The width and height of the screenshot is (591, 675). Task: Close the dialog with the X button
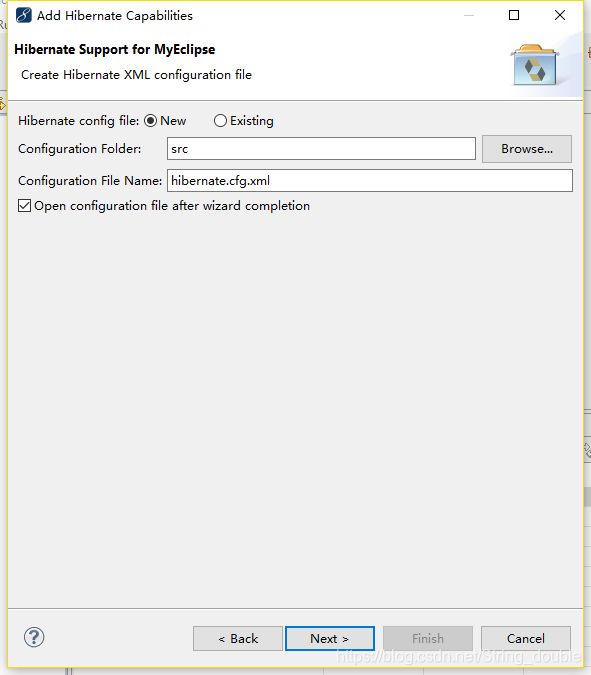[560, 15]
